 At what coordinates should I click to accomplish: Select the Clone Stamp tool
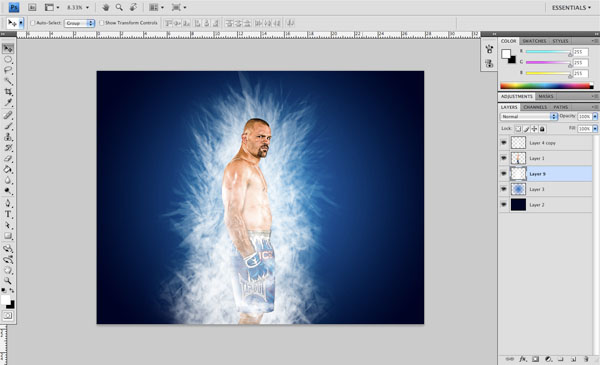click(x=8, y=137)
